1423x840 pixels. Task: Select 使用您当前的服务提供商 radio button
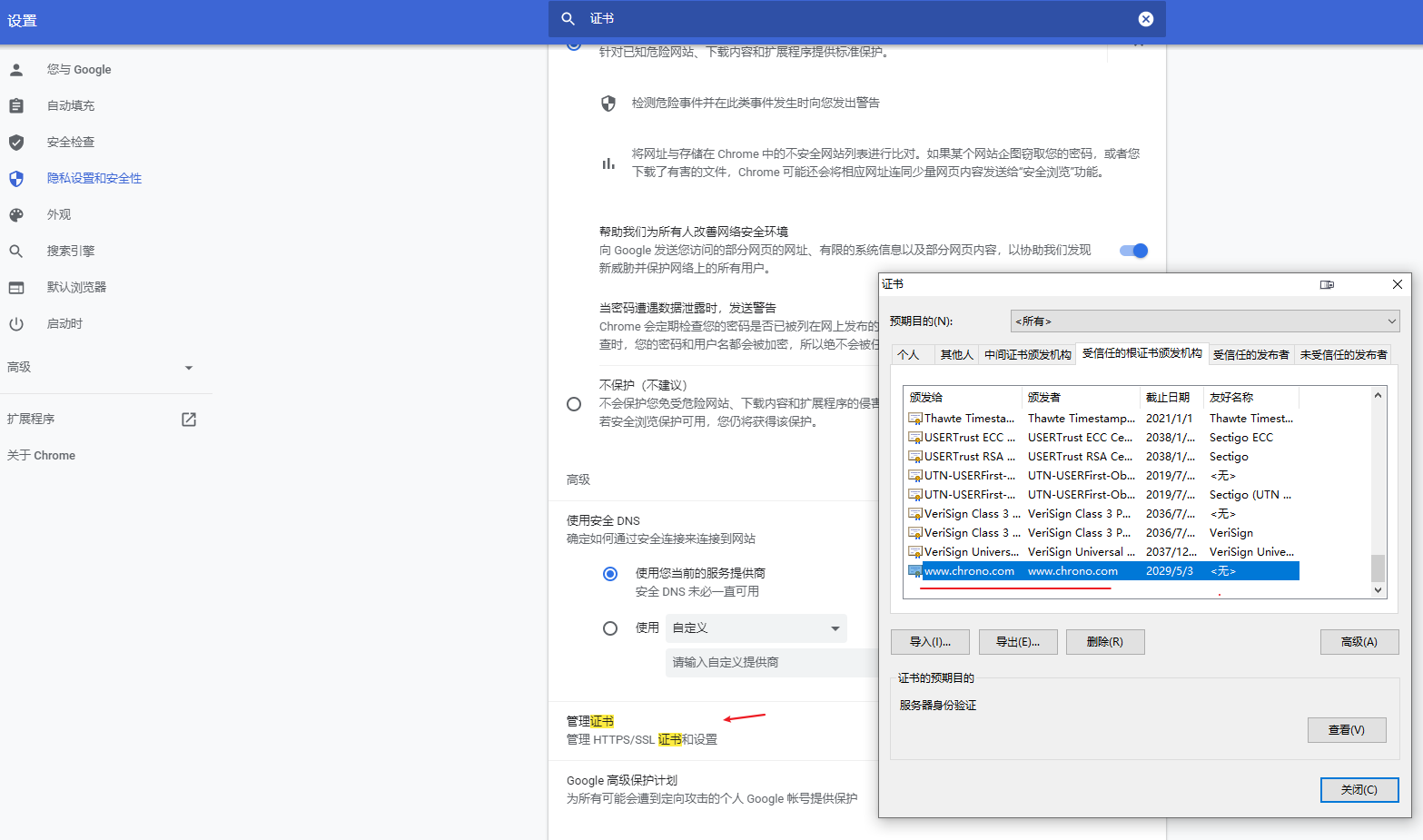point(610,574)
